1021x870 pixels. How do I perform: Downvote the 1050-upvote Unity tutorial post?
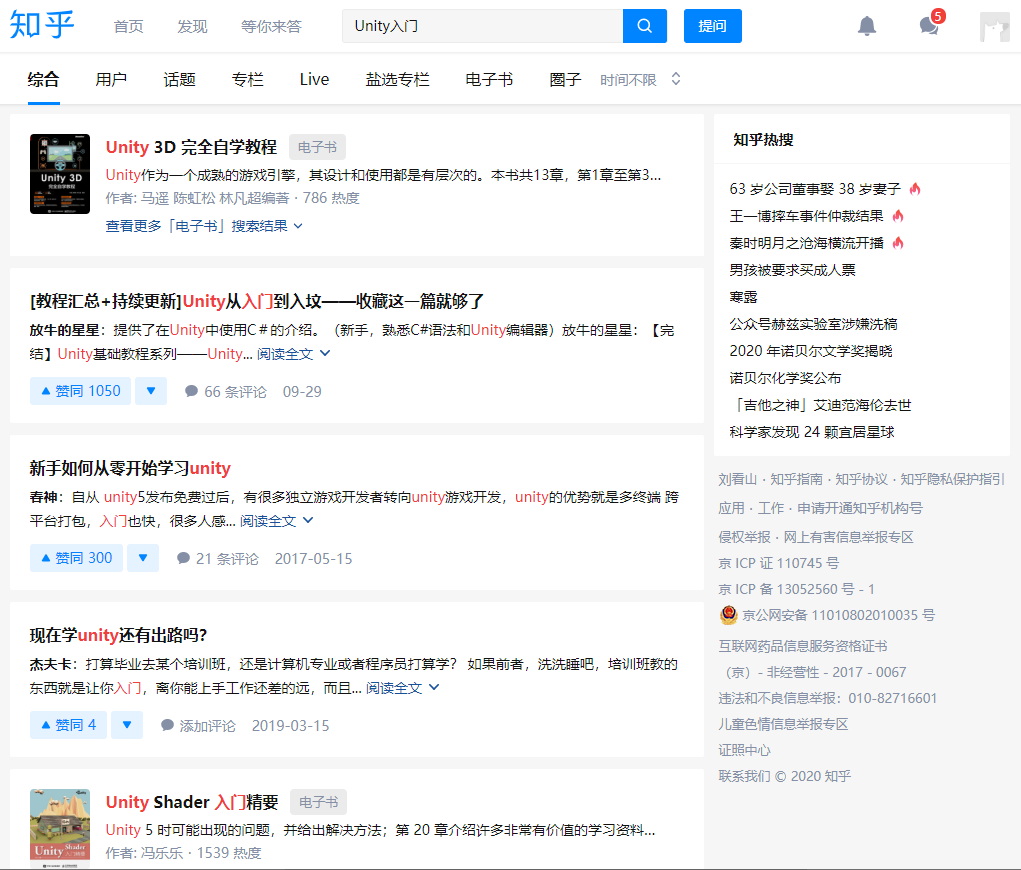pos(151,391)
